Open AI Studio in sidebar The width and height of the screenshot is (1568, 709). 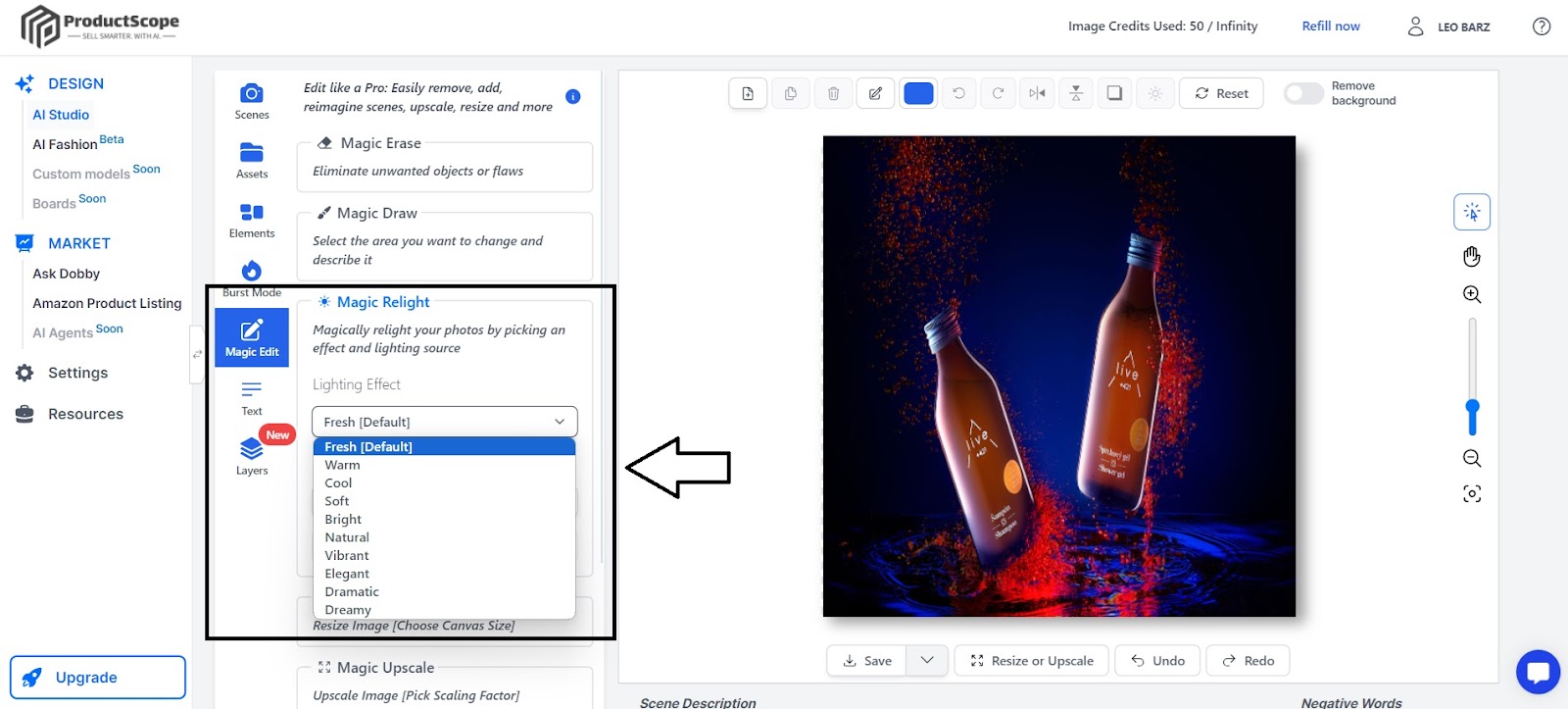(61, 115)
